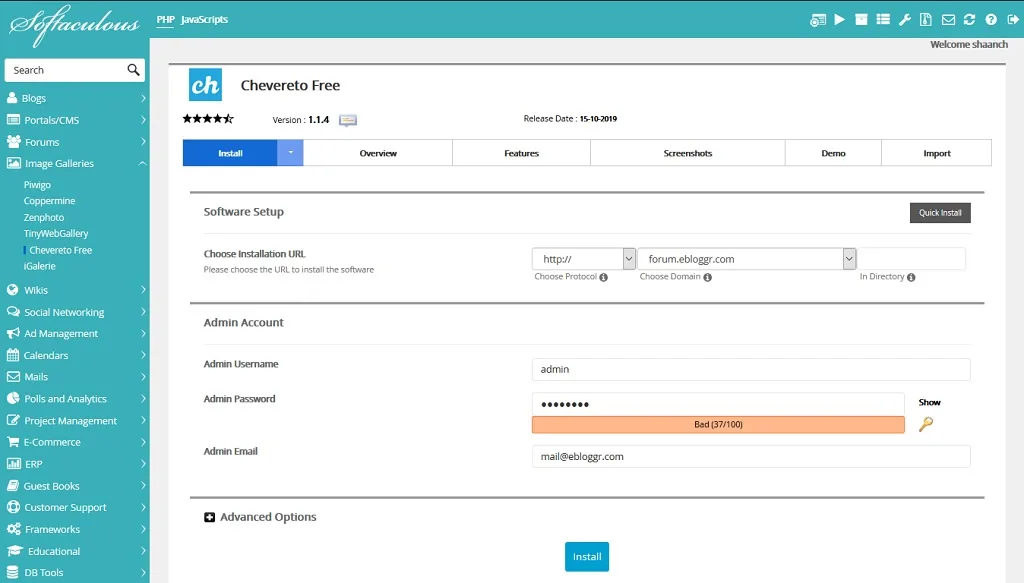Focus the In Directory field
This screenshot has height=583, width=1024.
[x=912, y=259]
